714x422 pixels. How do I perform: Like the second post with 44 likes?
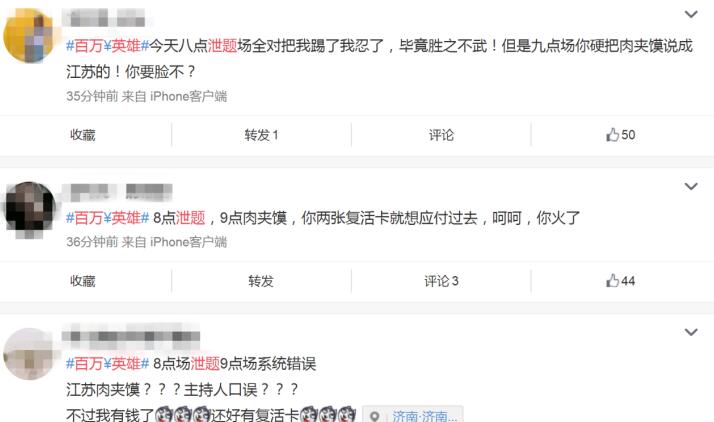[621, 281]
